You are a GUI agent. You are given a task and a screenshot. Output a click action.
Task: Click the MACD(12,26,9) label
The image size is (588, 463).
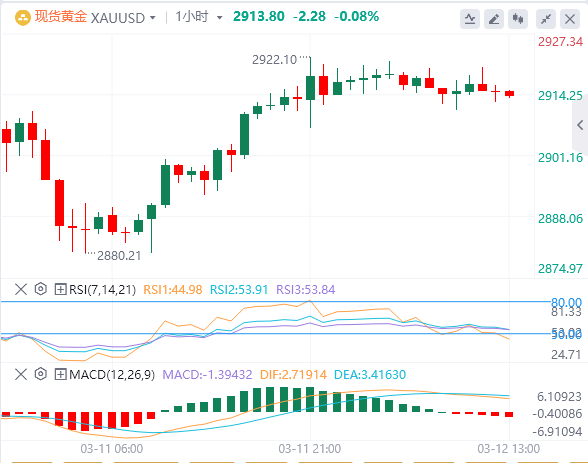pos(112,375)
